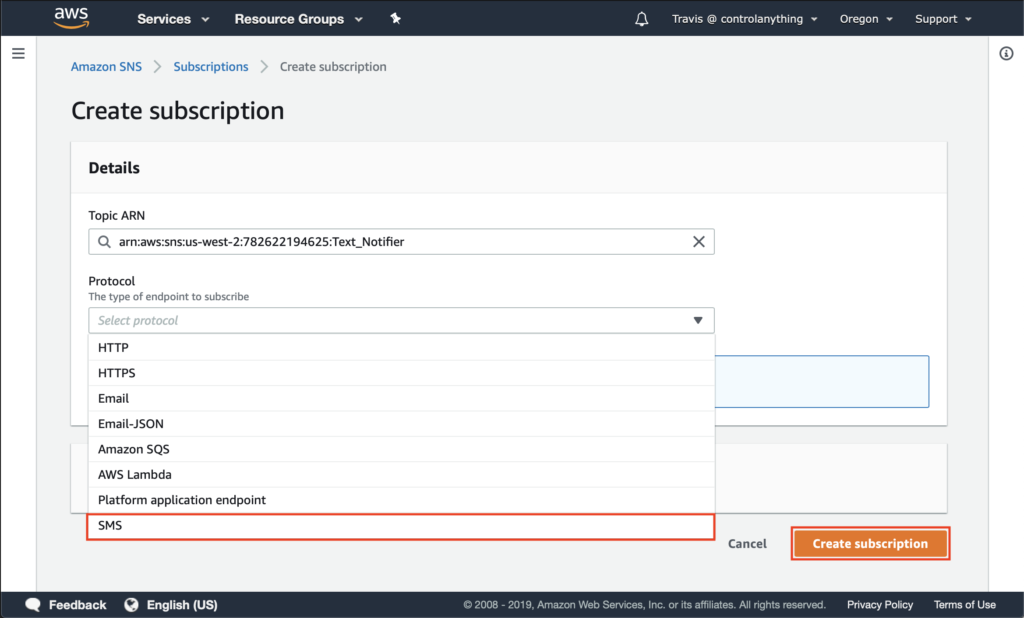Click the globe language icon
Viewport: 1024px width, 618px height.
[x=131, y=604]
